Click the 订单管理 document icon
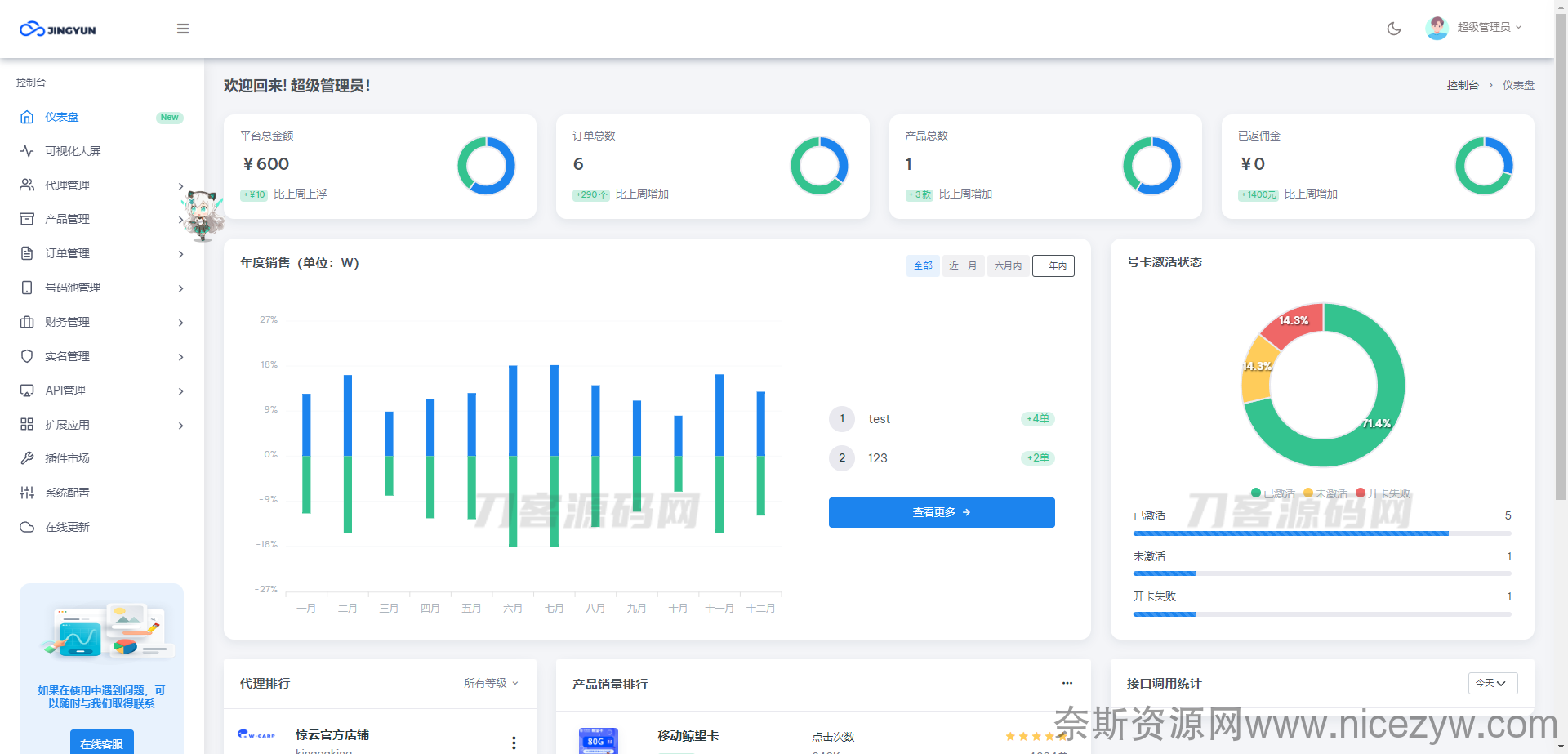The width and height of the screenshot is (1568, 754). tap(27, 253)
